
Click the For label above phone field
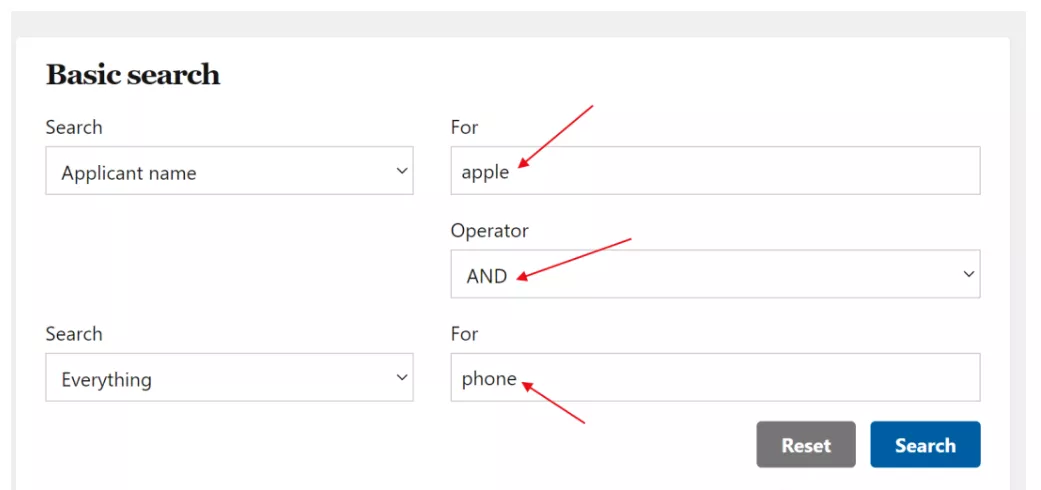coord(464,333)
